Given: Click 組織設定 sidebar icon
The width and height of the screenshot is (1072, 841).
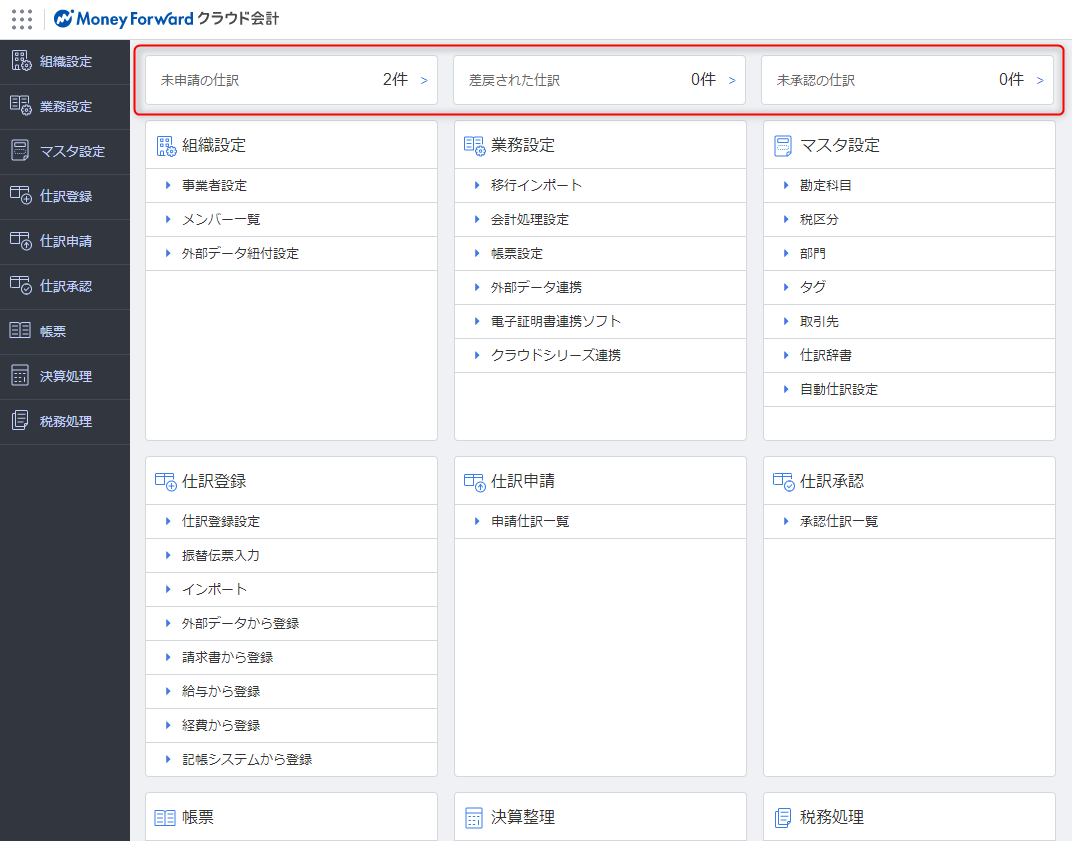Looking at the screenshot, I should (x=21, y=61).
